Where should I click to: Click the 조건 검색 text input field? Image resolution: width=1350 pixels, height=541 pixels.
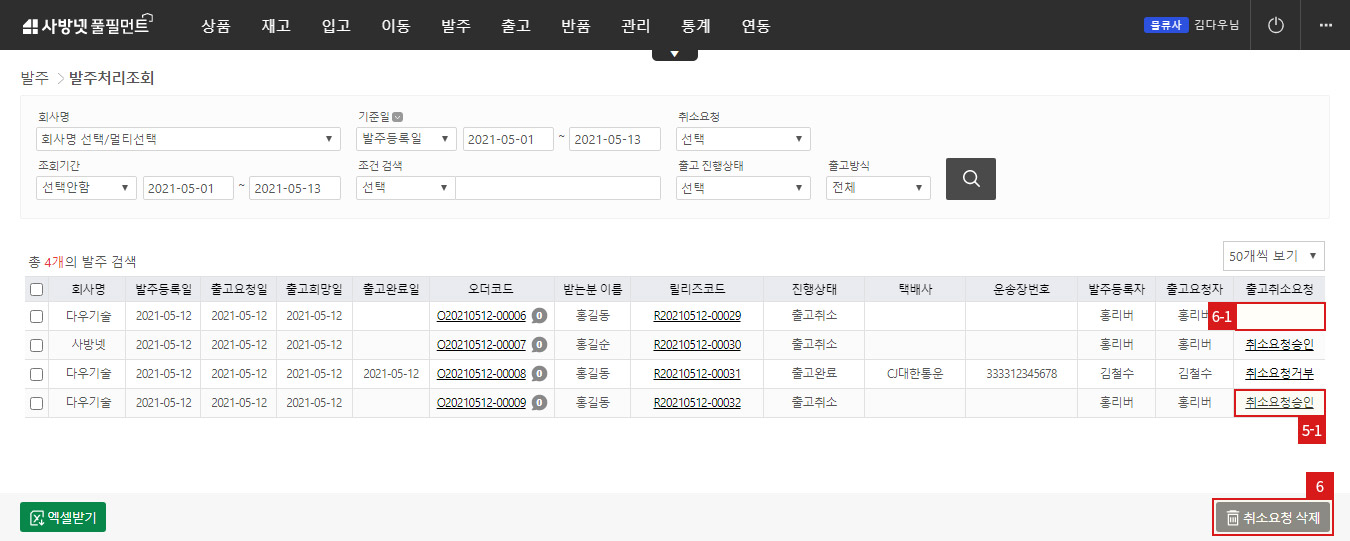pos(558,188)
